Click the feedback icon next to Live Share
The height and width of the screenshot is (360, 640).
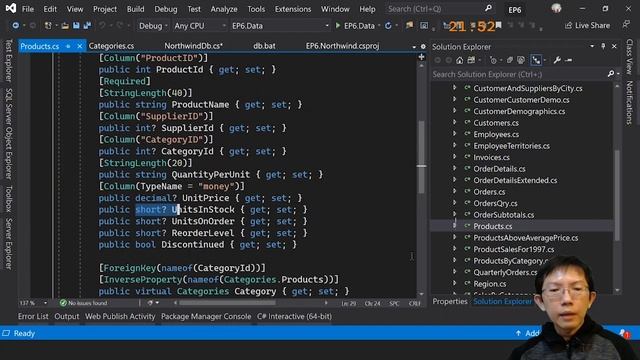(626, 25)
